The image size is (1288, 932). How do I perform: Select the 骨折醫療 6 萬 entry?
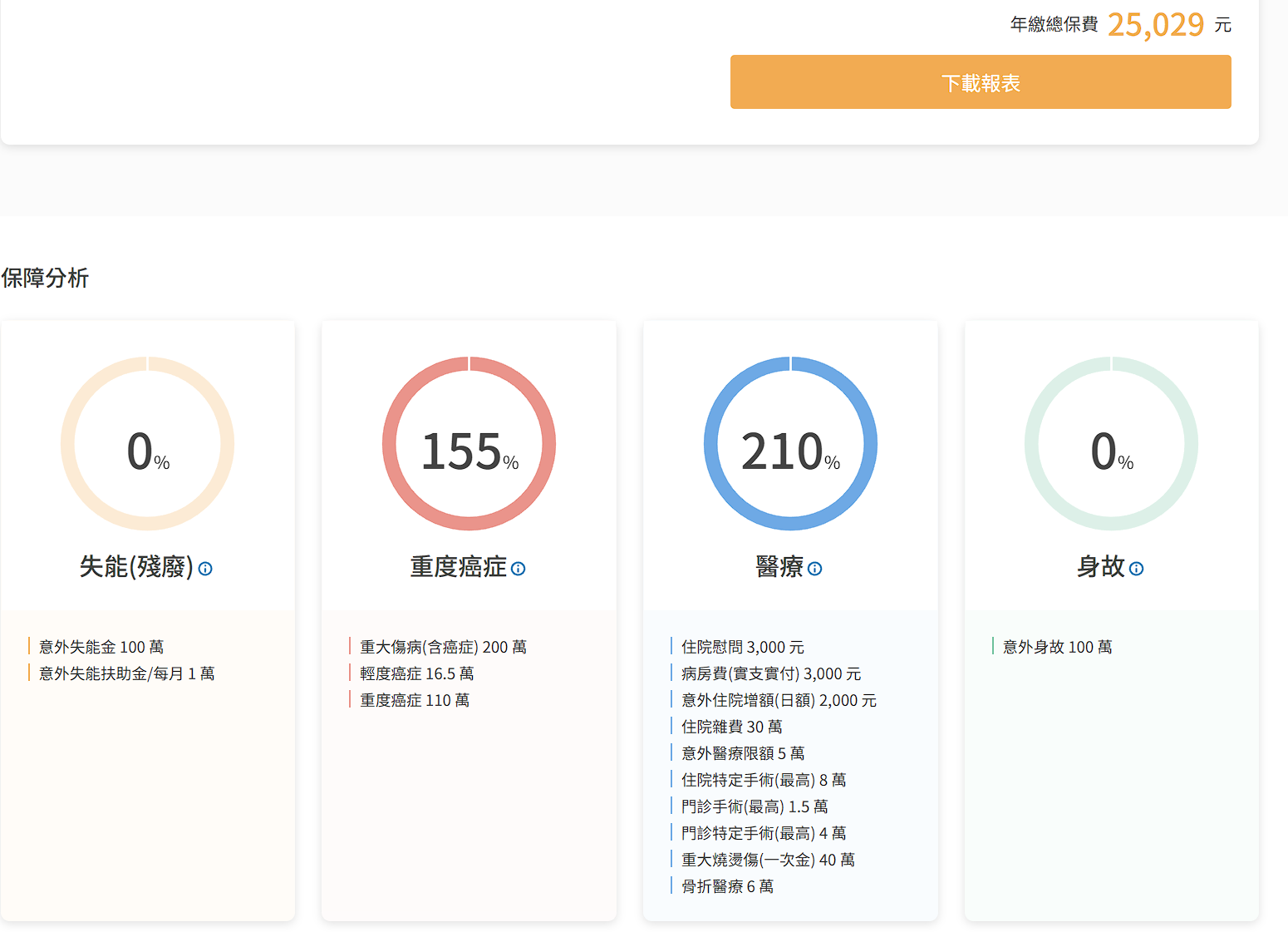tap(727, 886)
